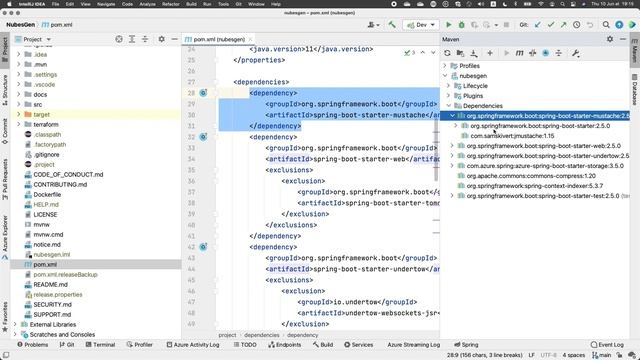Screen dimensions: 640x360
Task: Click the IDE update arrow icon
Action: tap(619, 25)
